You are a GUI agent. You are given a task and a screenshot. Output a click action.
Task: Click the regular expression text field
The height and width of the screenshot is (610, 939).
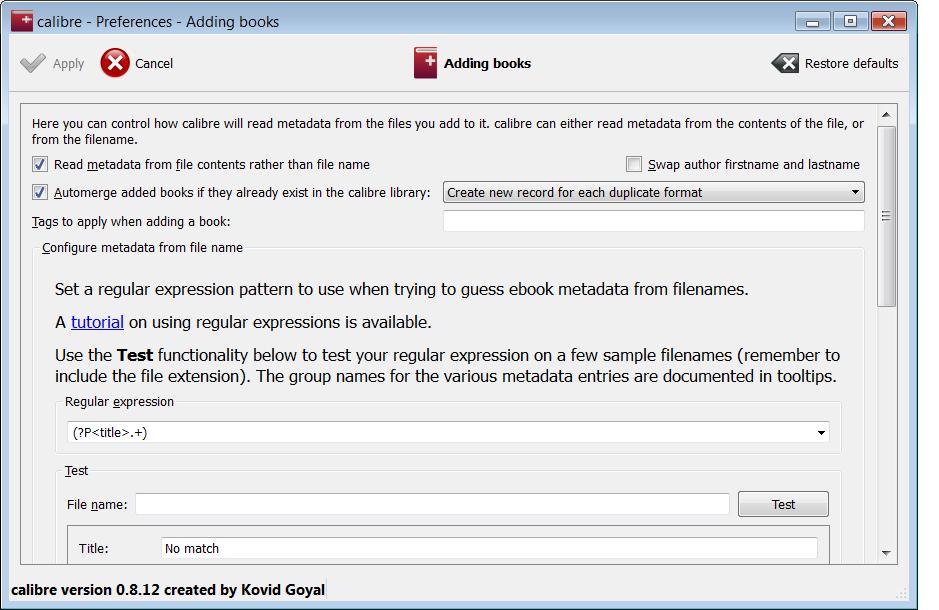click(x=440, y=433)
